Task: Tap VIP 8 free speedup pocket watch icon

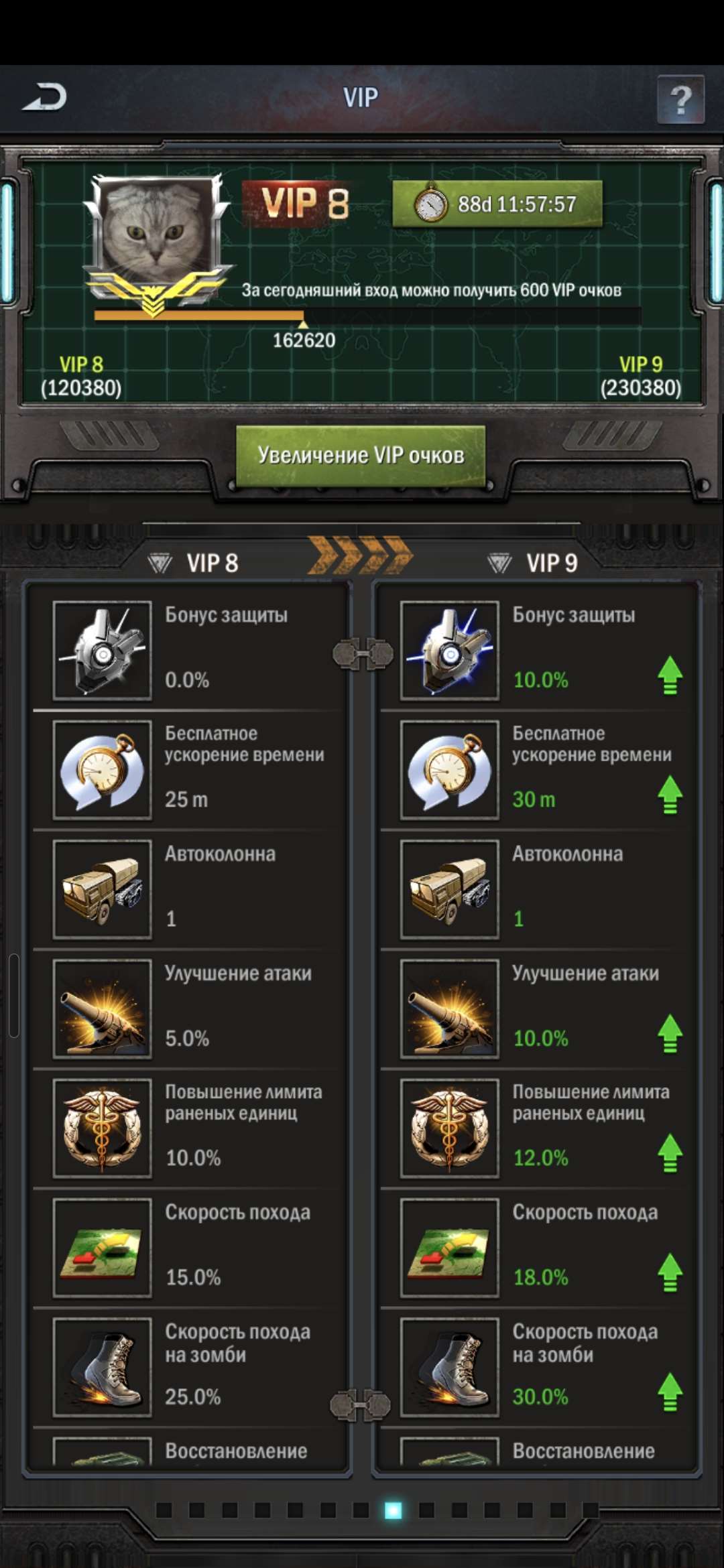Action: [x=102, y=770]
